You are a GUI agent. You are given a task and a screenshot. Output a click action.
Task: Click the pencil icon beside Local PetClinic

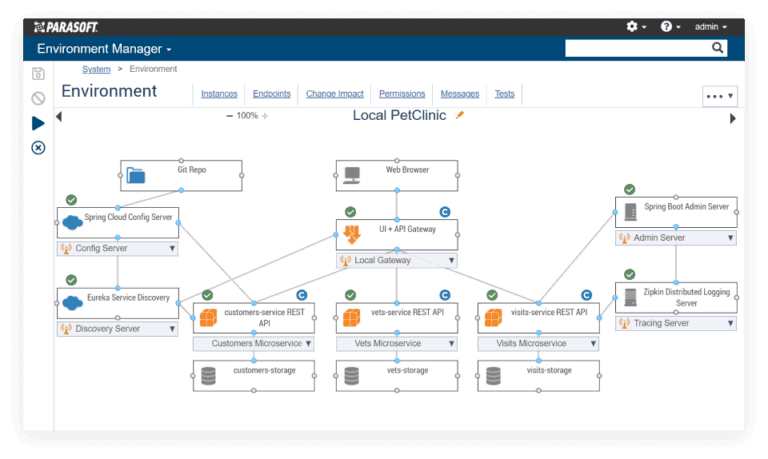tap(460, 116)
